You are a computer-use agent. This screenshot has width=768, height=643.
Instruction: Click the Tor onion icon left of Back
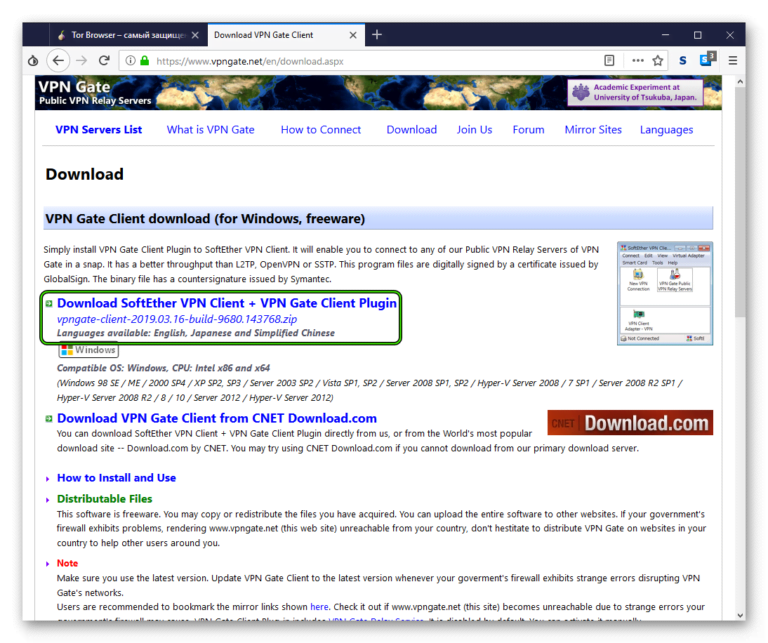pos(33,61)
